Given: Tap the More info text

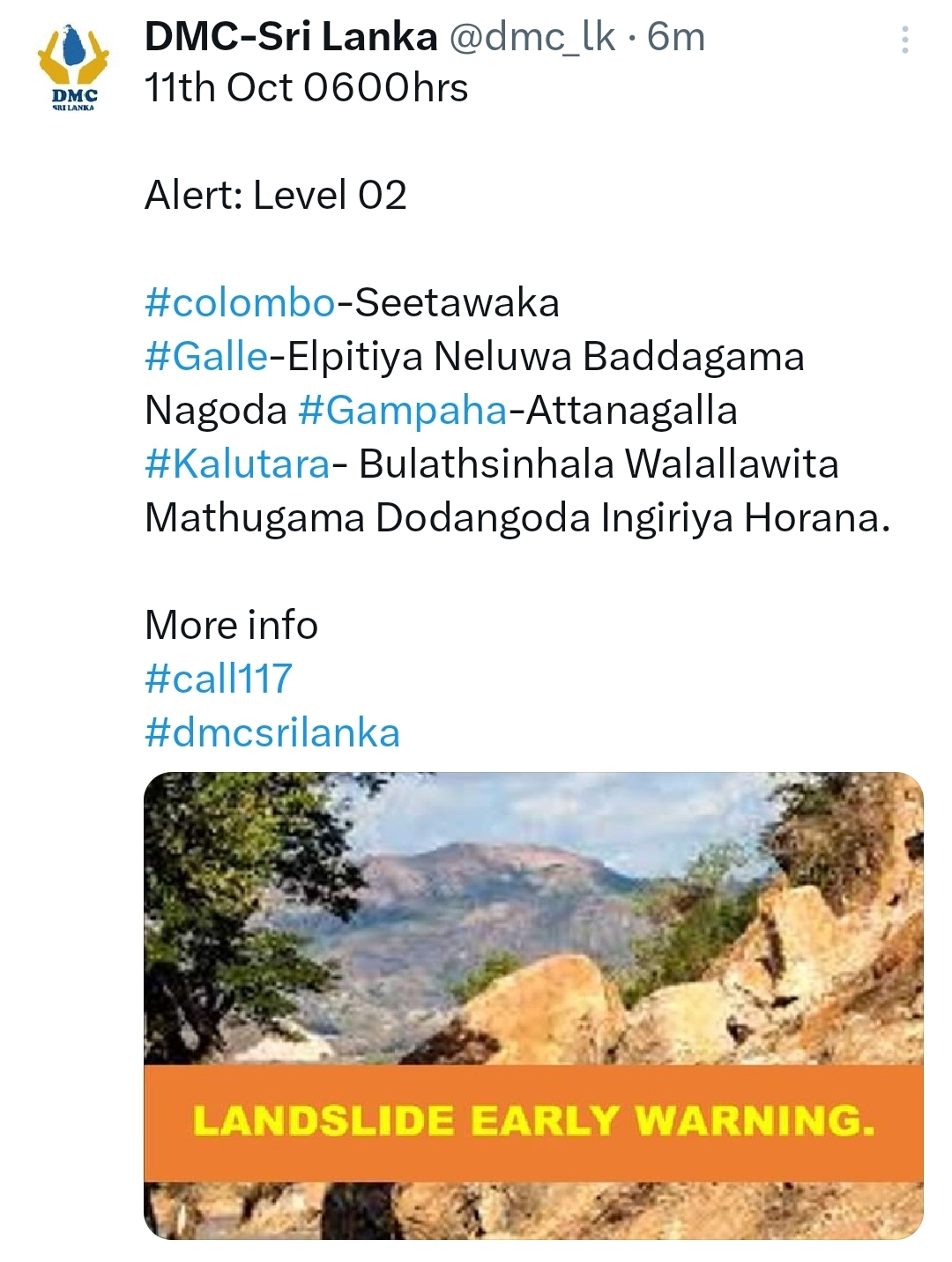Looking at the screenshot, I should (231, 625).
